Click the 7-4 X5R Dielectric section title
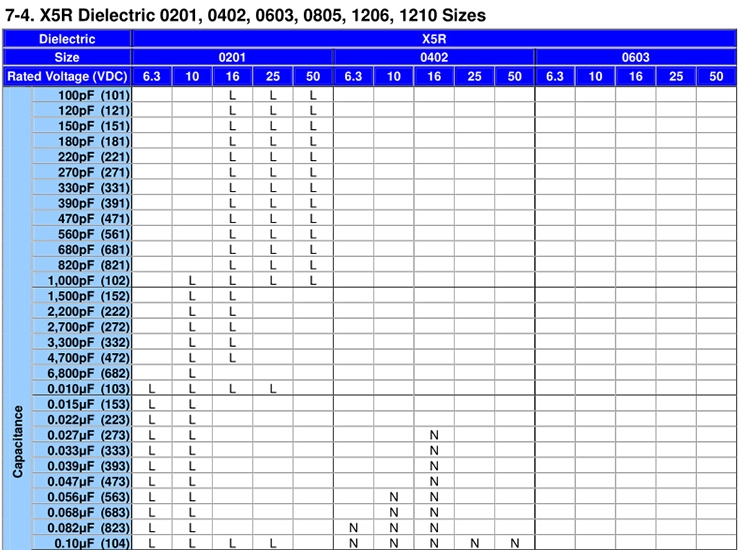Image resolution: width=743 pixels, height=550 pixels. click(x=245, y=15)
